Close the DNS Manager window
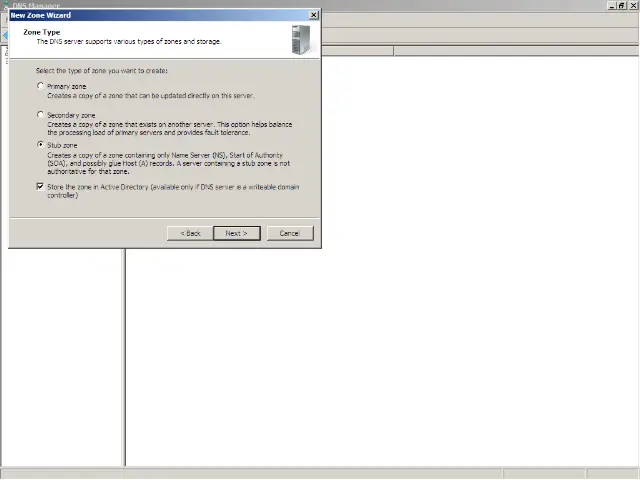Image resolution: width=640 pixels, height=480 pixels. click(x=633, y=5)
